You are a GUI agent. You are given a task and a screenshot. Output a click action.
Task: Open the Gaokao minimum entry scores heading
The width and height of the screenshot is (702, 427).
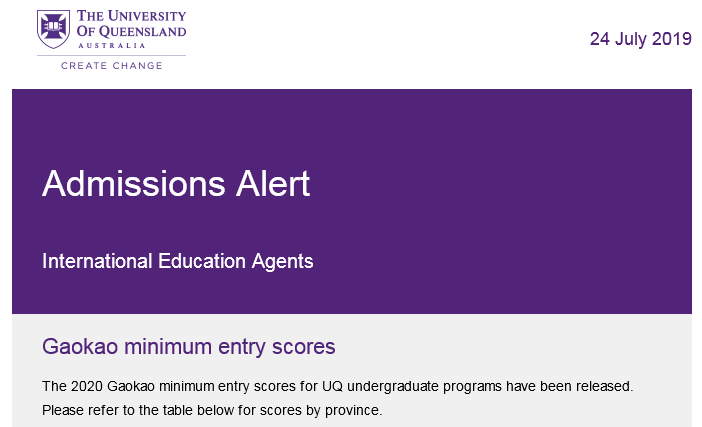(x=188, y=347)
